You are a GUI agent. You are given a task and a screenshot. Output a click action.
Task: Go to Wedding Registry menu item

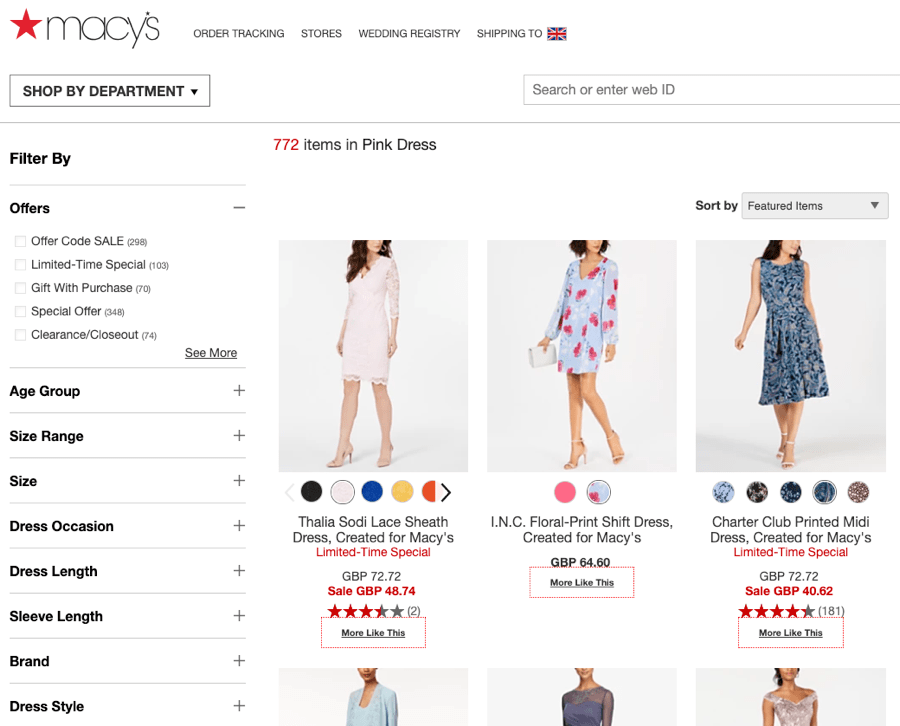coord(409,34)
